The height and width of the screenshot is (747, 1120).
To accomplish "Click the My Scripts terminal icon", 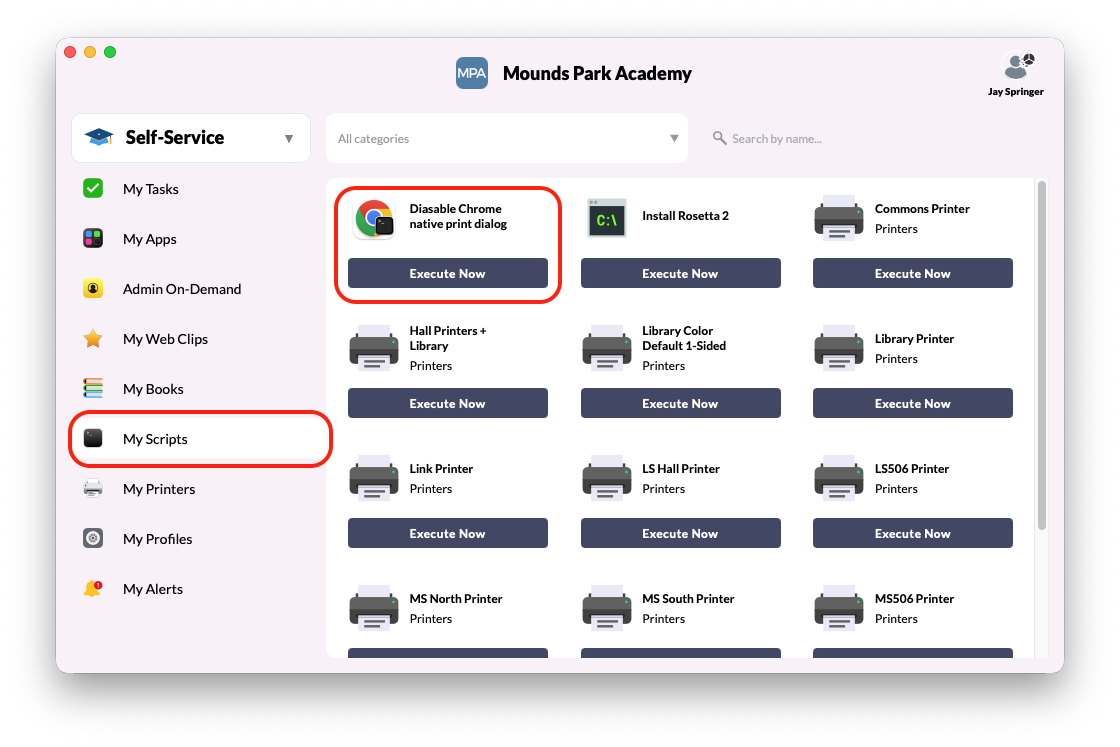I will click(93, 438).
